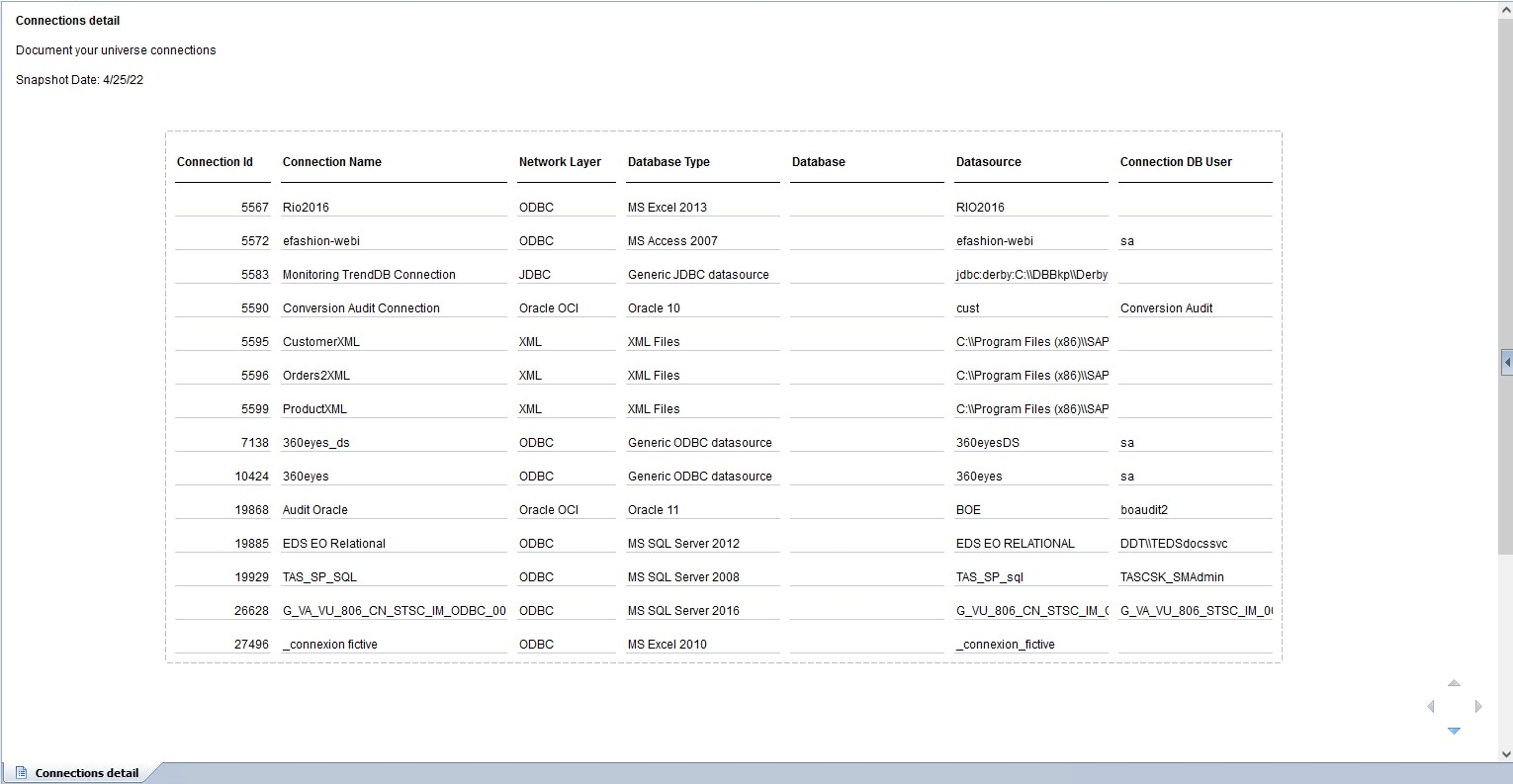Screen dimensions: 1513x784
Task: Select the Rio2016 connection name cell
Action: point(306,208)
